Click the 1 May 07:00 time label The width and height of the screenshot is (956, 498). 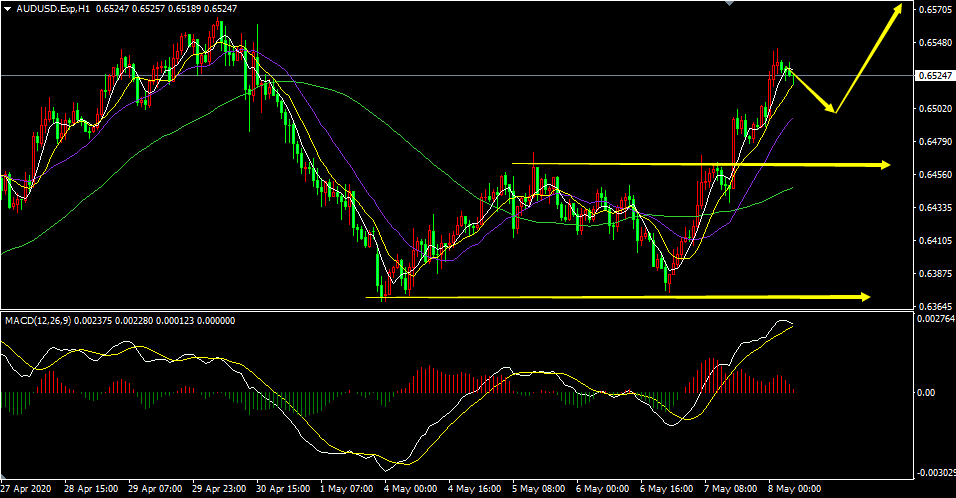(x=348, y=489)
